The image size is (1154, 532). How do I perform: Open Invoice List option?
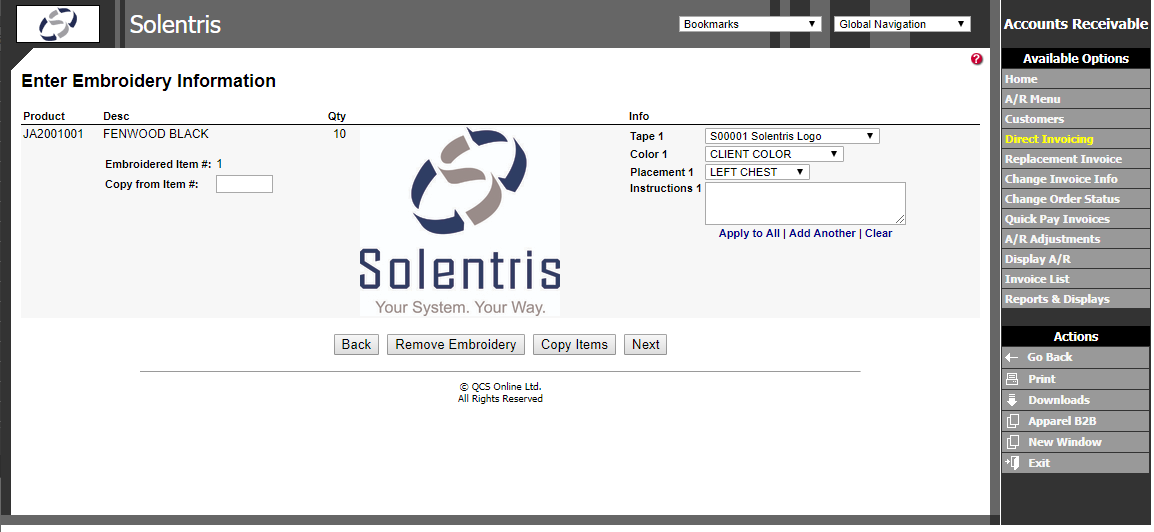(1075, 279)
